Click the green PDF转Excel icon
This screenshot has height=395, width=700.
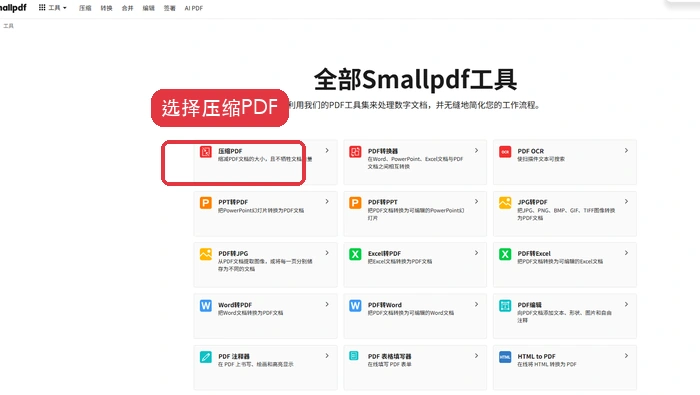505,254
